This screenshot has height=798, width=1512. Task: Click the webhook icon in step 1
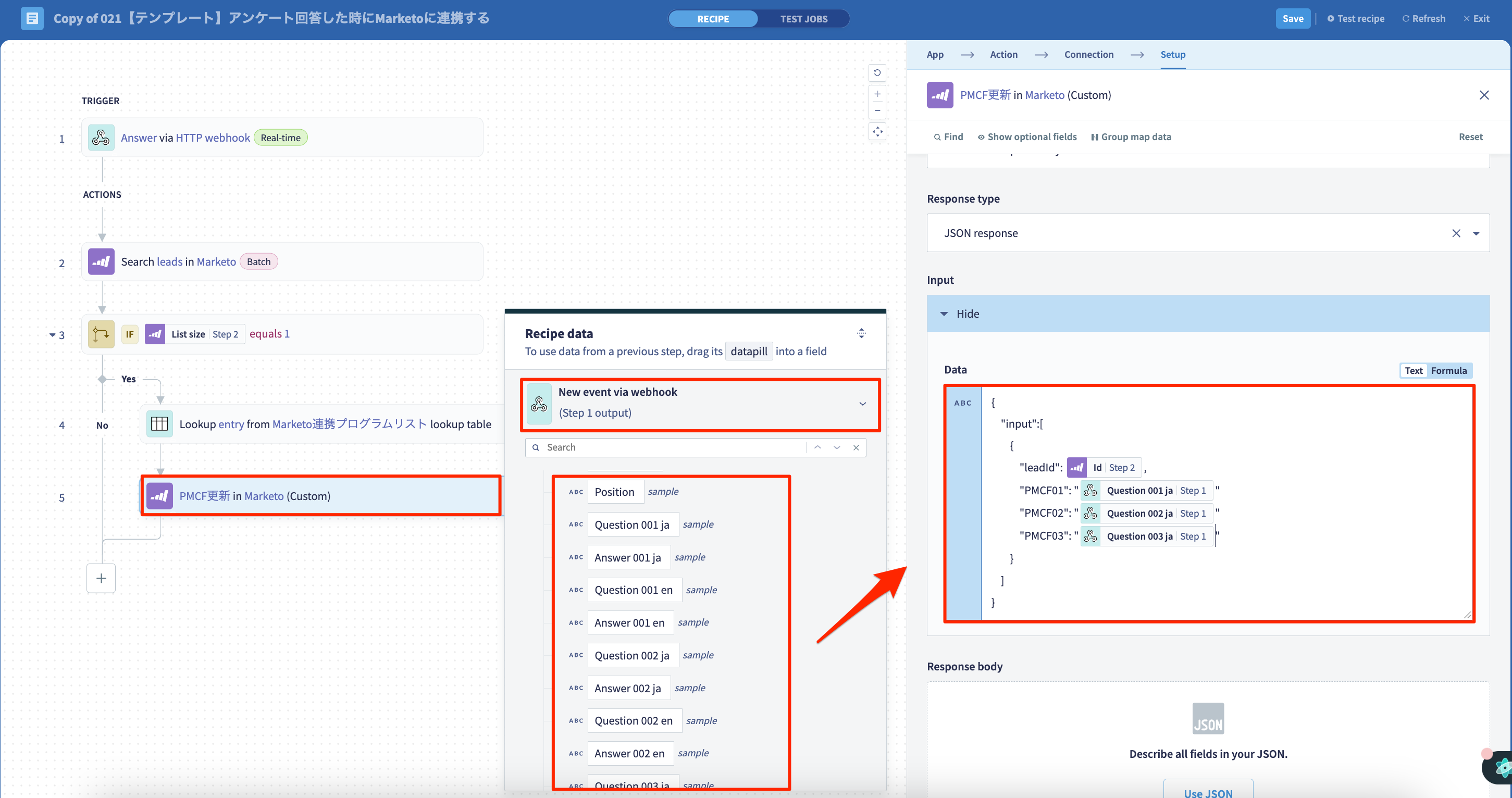(101, 138)
